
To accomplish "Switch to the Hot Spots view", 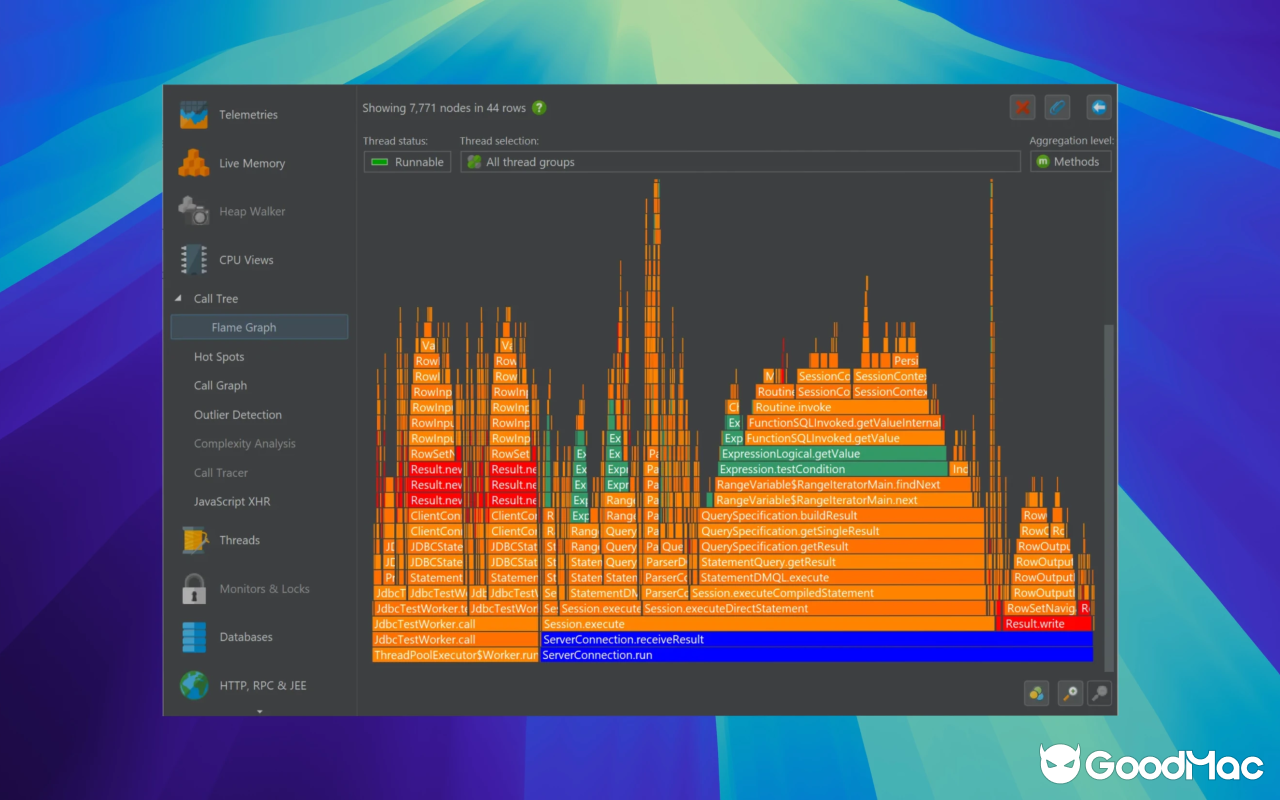I will pos(219,356).
